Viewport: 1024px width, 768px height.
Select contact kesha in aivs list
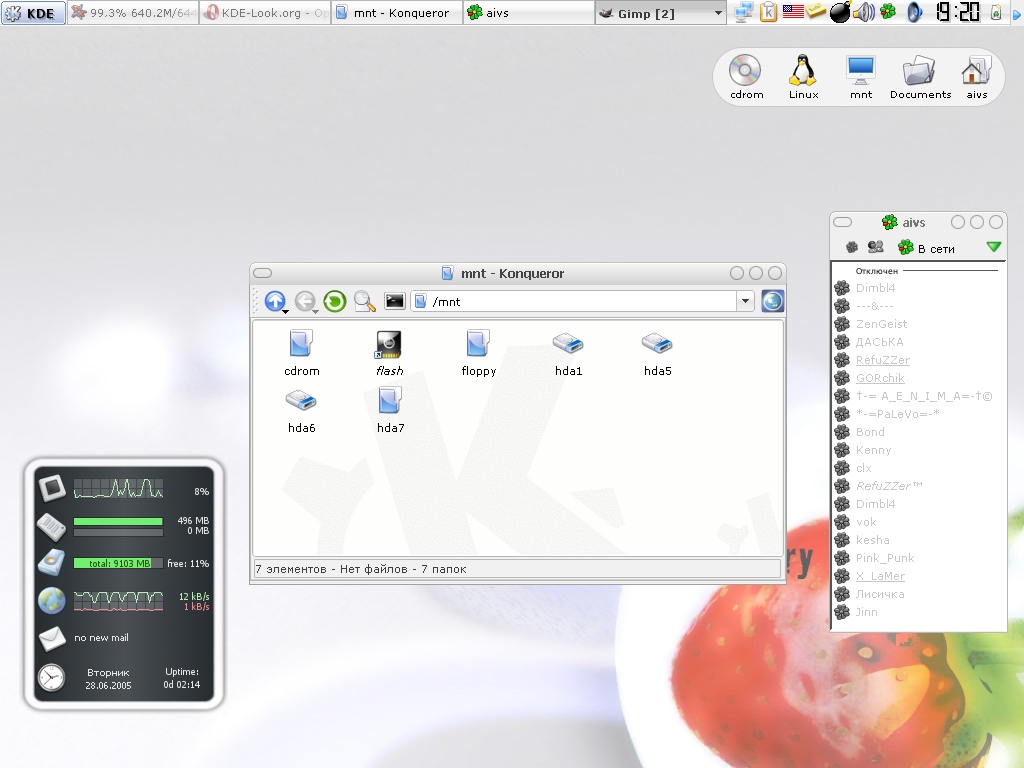pos(872,540)
